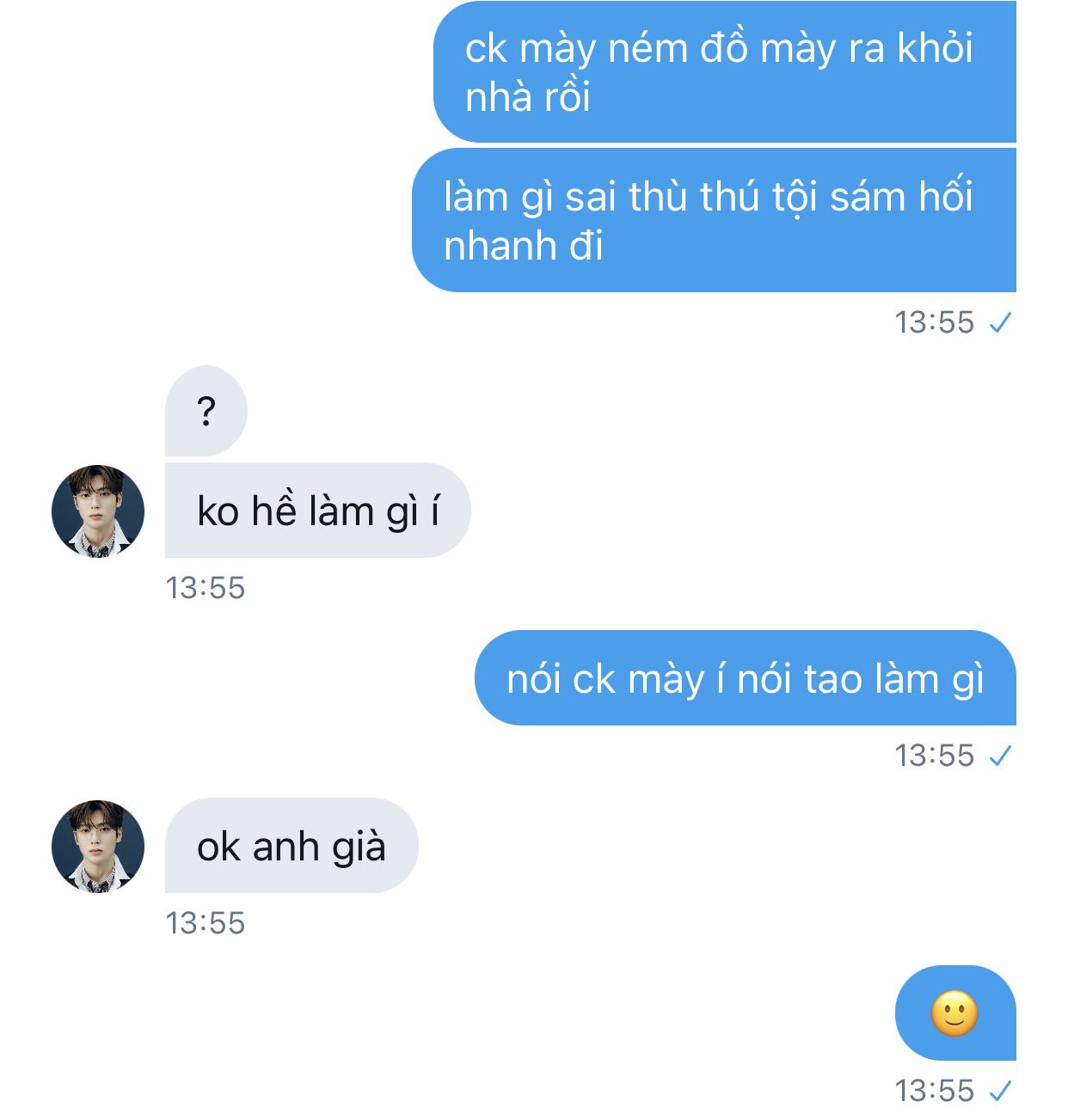Click the 13:55 timestamp under the smiley emoji
The height and width of the screenshot is (1120, 1068).
(x=935, y=1091)
